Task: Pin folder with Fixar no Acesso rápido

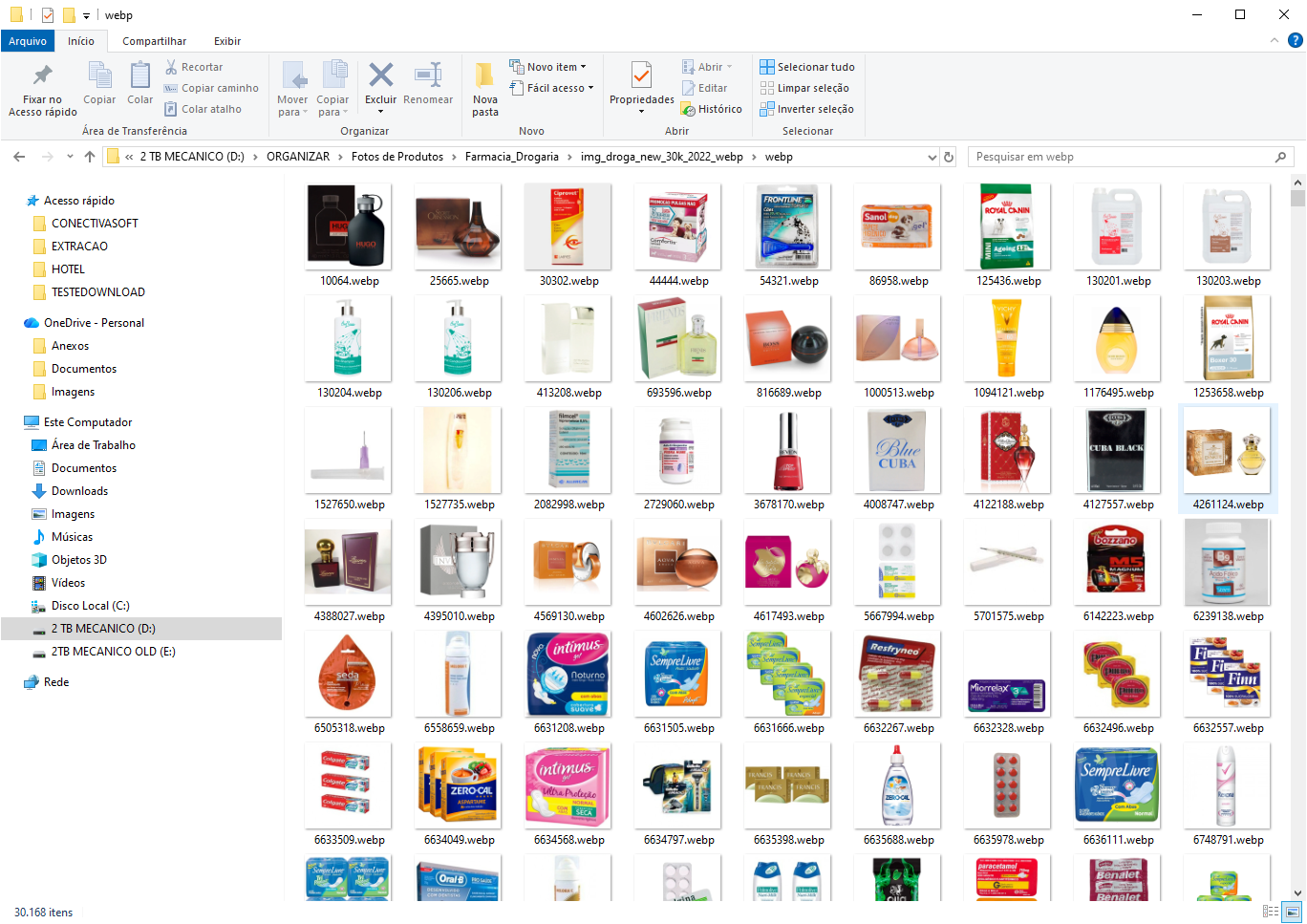Action: pos(43,90)
